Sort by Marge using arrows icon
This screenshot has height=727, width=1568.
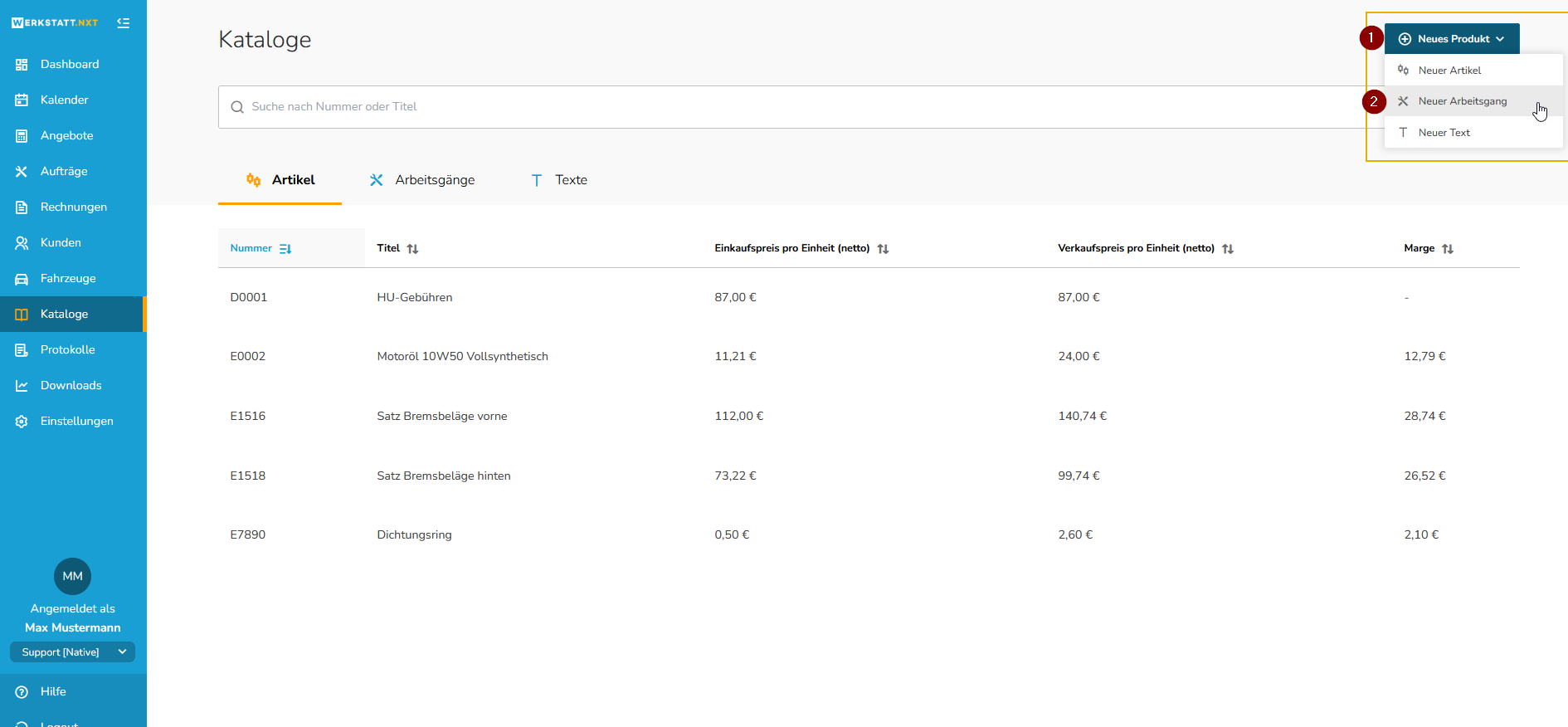1448,249
